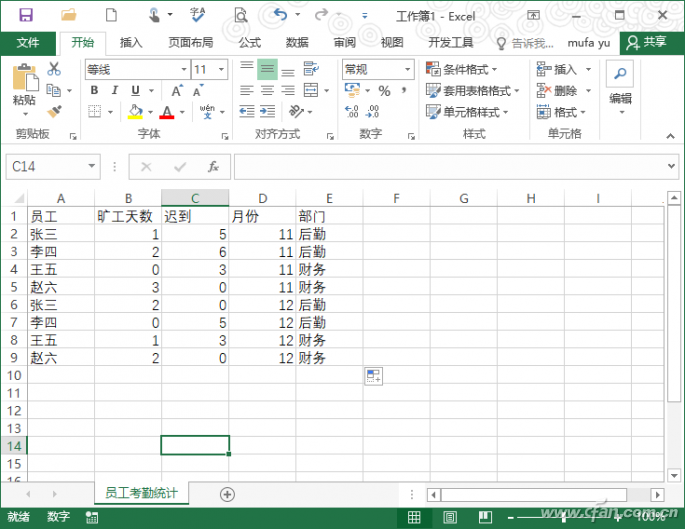685x529 pixels.
Task: Expand the Name Box dropdown
Action: coord(91,166)
